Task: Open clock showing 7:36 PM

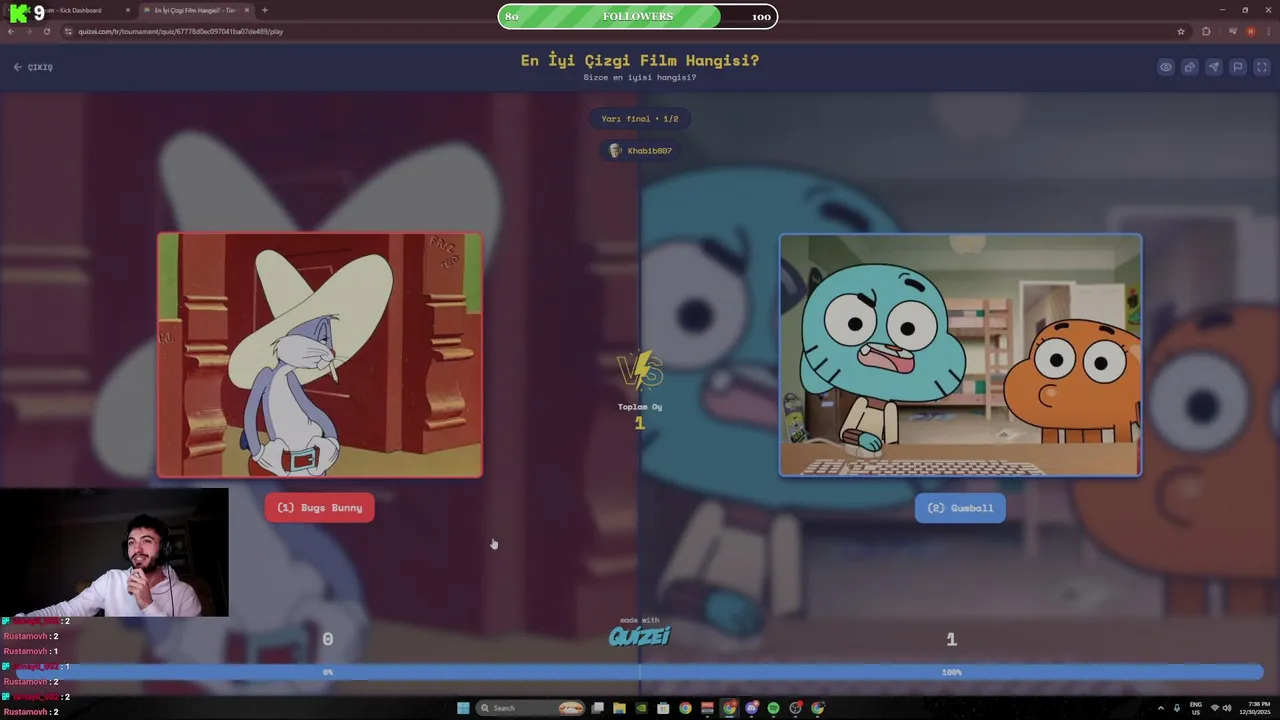Action: point(1254,708)
